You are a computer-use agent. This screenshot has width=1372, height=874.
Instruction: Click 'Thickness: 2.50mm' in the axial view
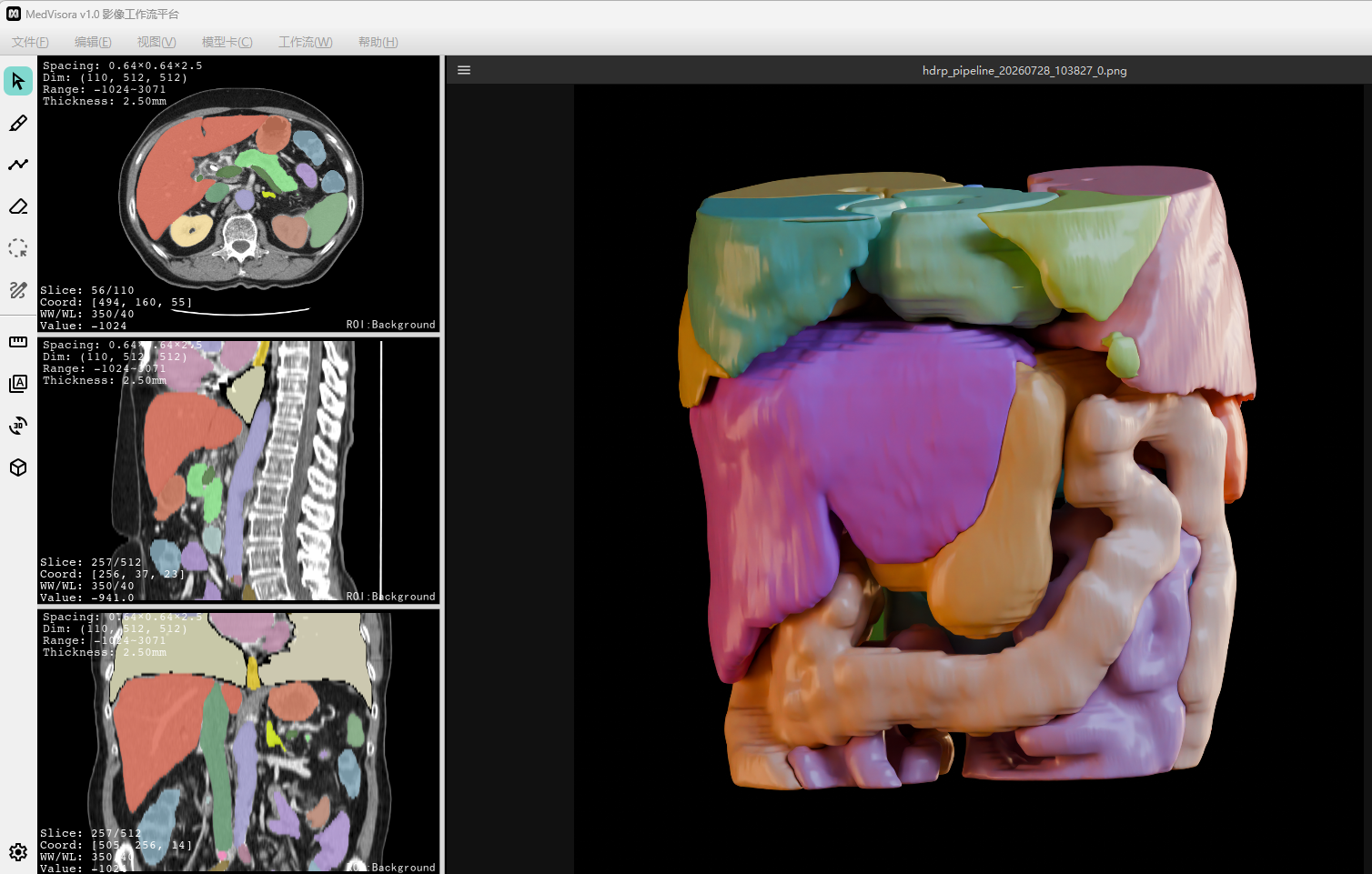pyautogui.click(x=105, y=101)
